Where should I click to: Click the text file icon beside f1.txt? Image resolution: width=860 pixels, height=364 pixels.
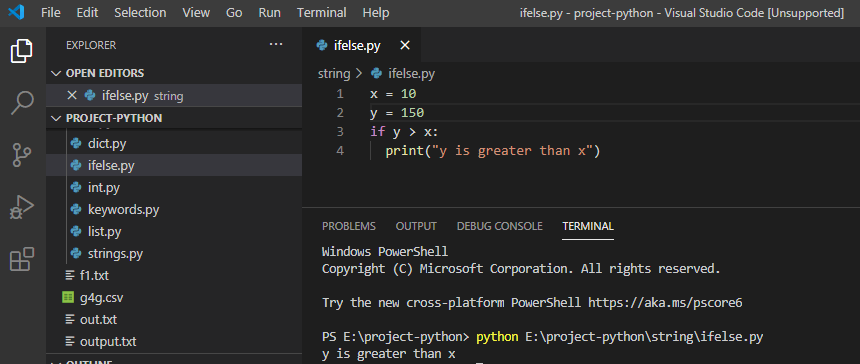(69, 275)
